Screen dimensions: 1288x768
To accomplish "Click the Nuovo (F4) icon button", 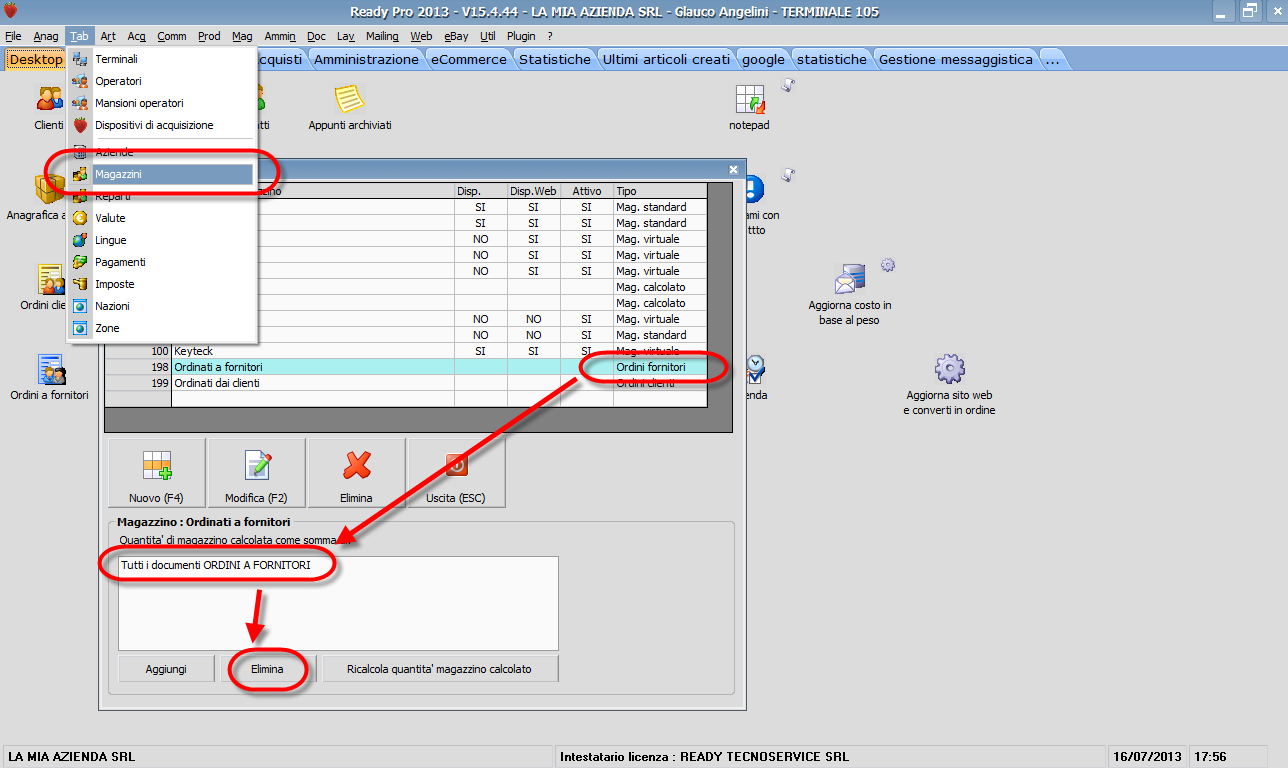I will [157, 473].
